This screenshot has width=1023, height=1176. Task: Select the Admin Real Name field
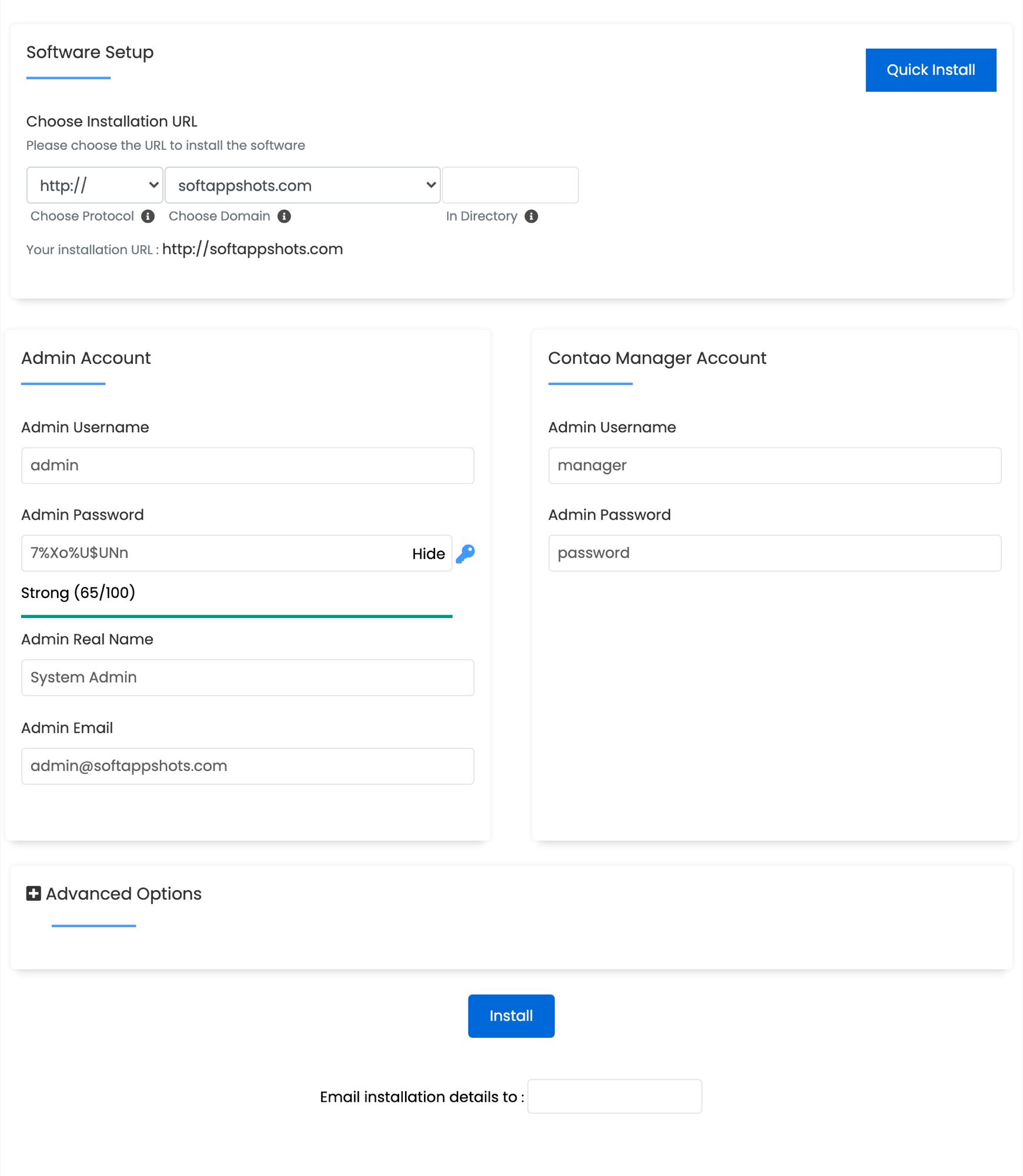pyautogui.click(x=248, y=677)
